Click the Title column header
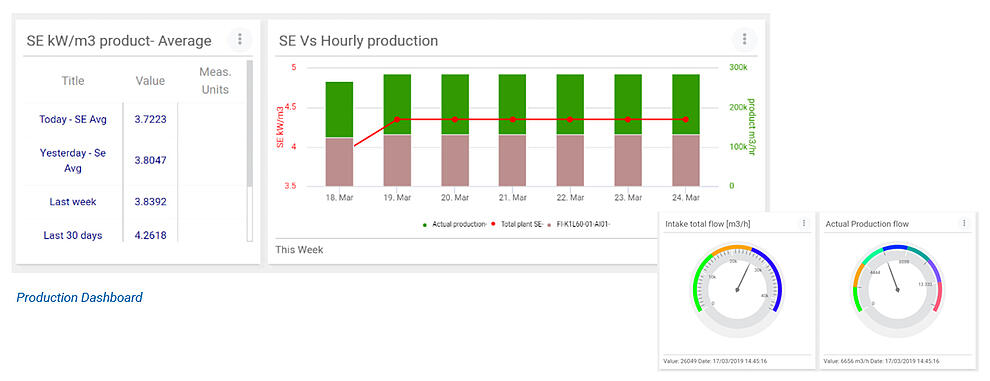Screen dimensions: 990x381 tap(73, 81)
